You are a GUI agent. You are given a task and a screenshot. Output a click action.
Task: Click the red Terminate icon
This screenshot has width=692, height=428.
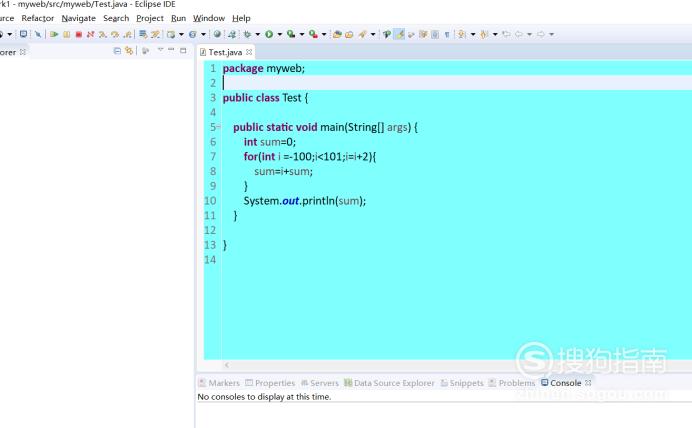(79, 34)
